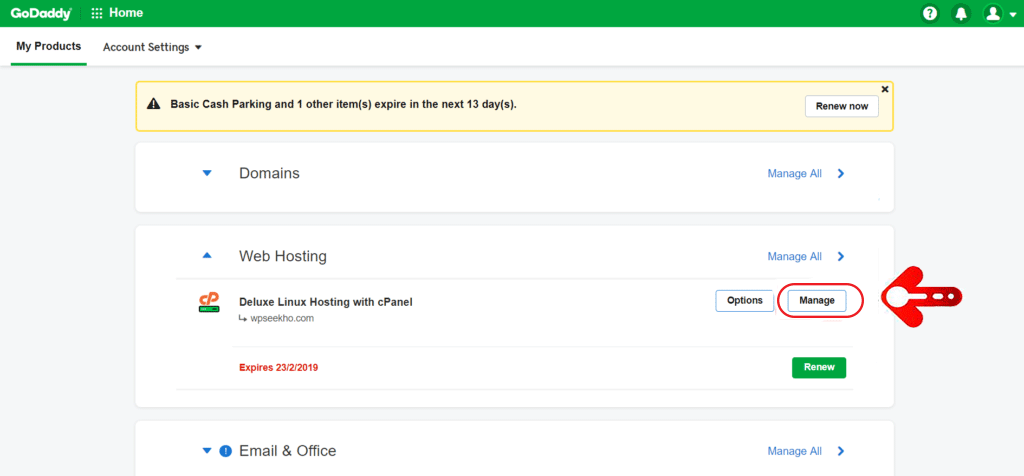Click the GoDaddy logo
Screen dimensions: 1024x476
point(40,13)
